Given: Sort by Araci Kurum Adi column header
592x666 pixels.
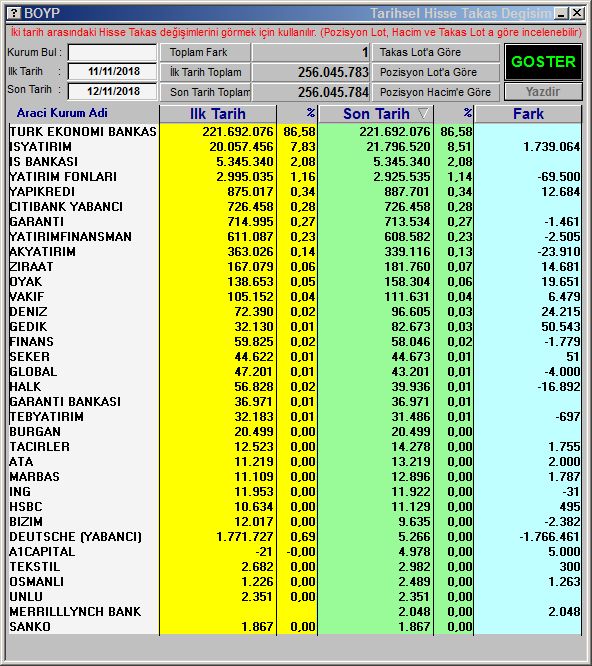Looking at the screenshot, I should tap(62, 113).
